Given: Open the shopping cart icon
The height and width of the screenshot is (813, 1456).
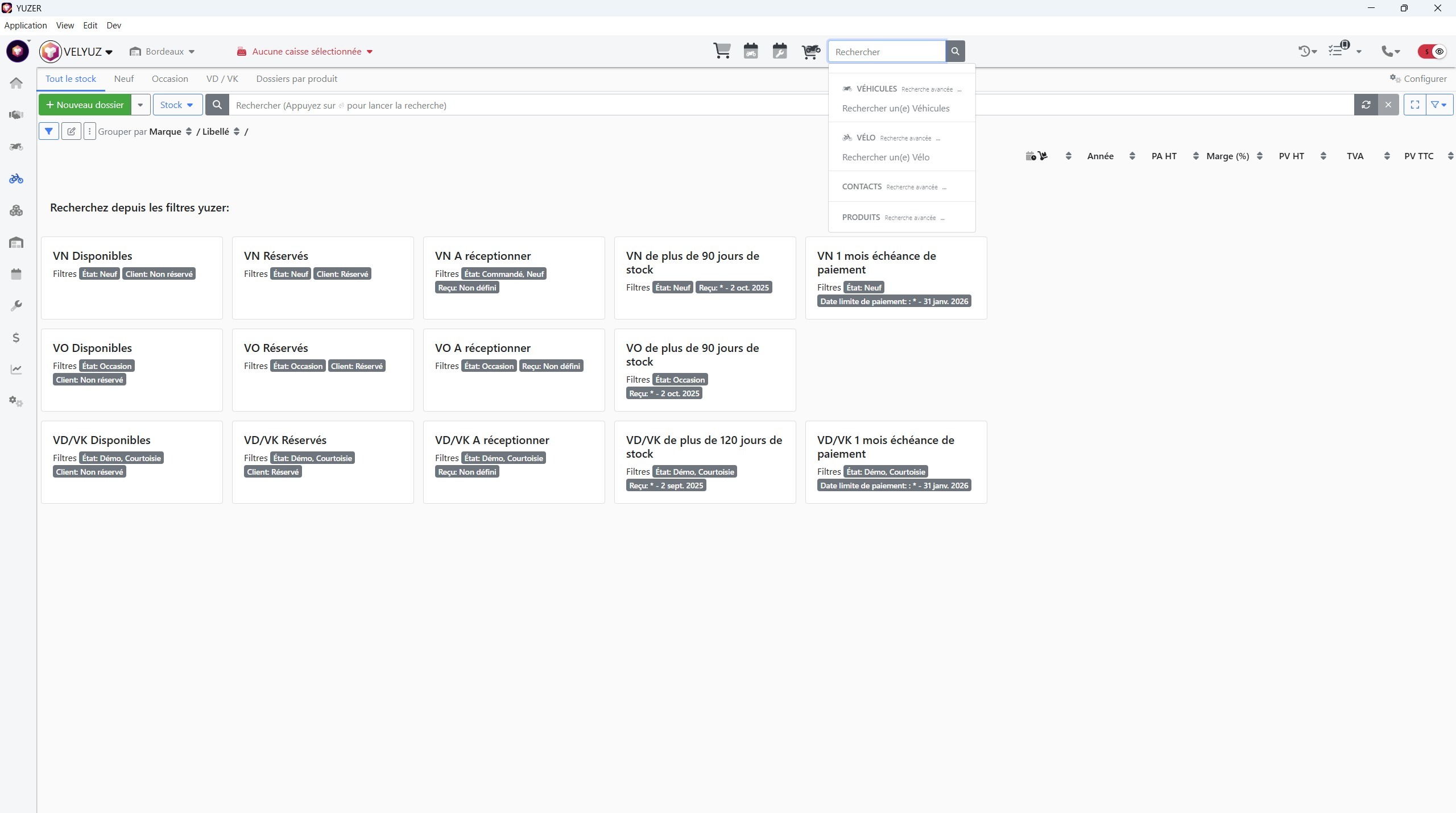Looking at the screenshot, I should coord(722,51).
